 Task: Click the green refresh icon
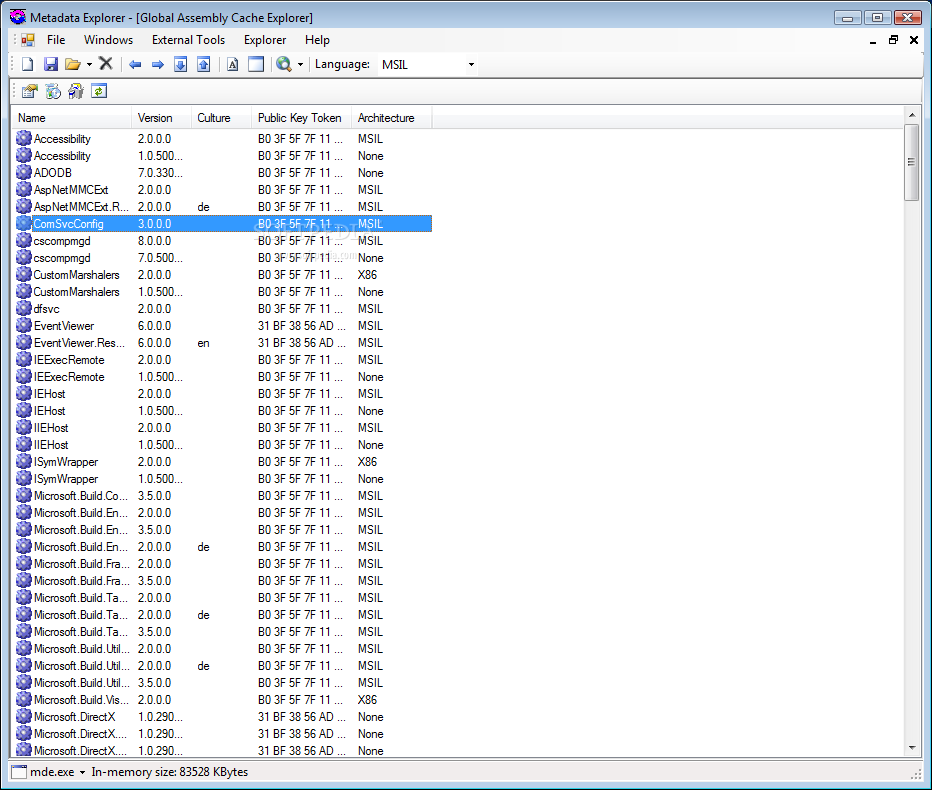(x=99, y=91)
